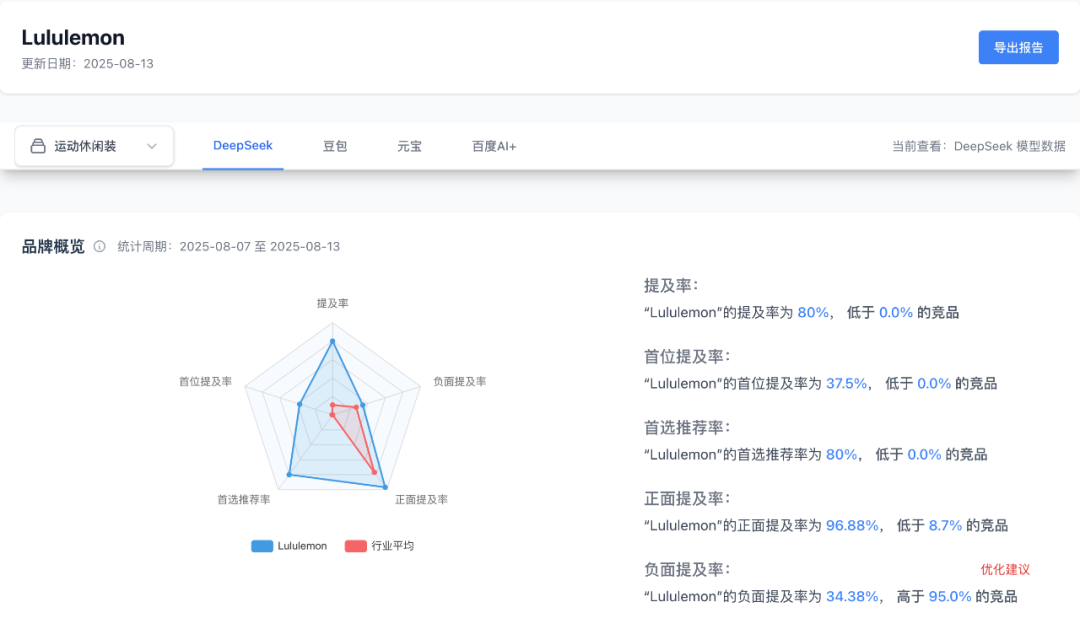Click the 负面提及率 heading on the right
Image resolution: width=1080 pixels, height=629 pixels.
[x=687, y=569]
